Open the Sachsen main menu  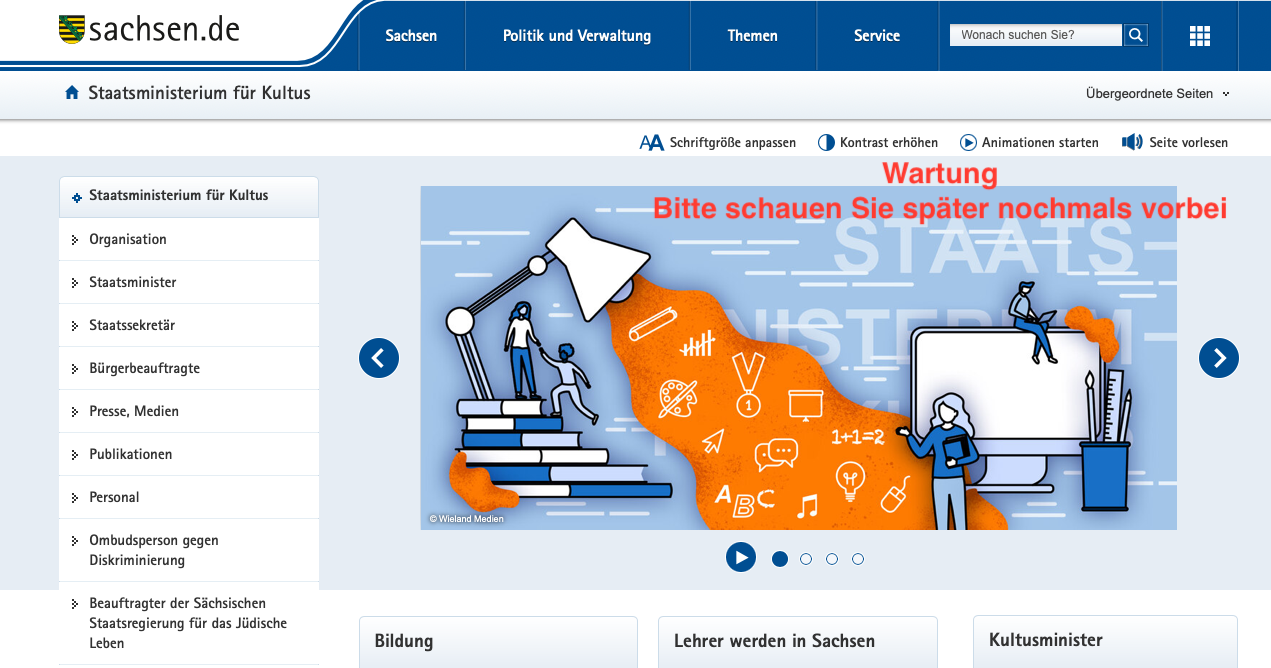pos(411,36)
